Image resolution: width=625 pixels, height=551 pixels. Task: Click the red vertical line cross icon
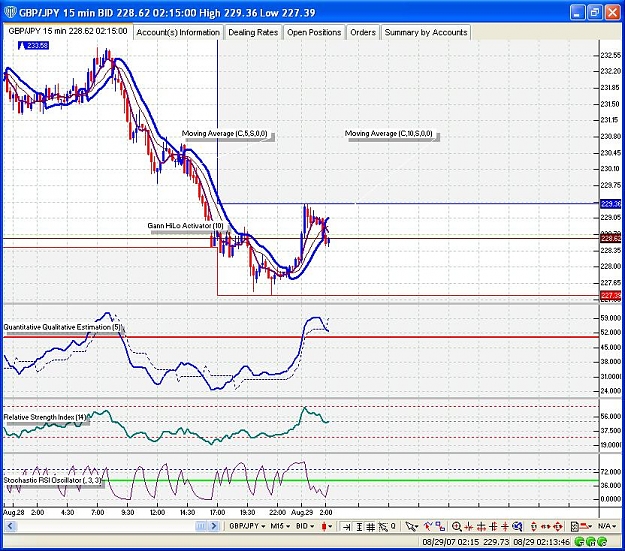[x=505, y=527]
